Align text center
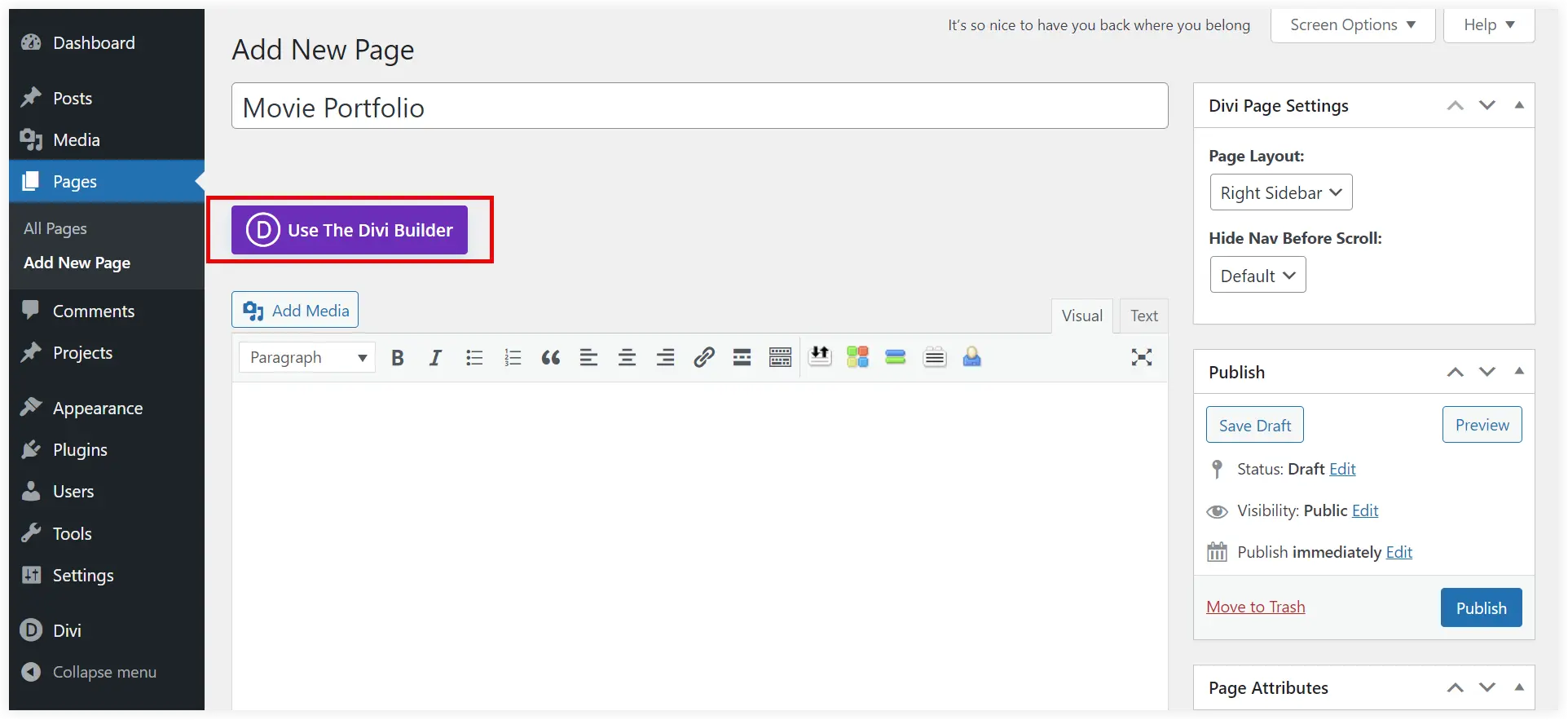1568x720 pixels. (627, 357)
